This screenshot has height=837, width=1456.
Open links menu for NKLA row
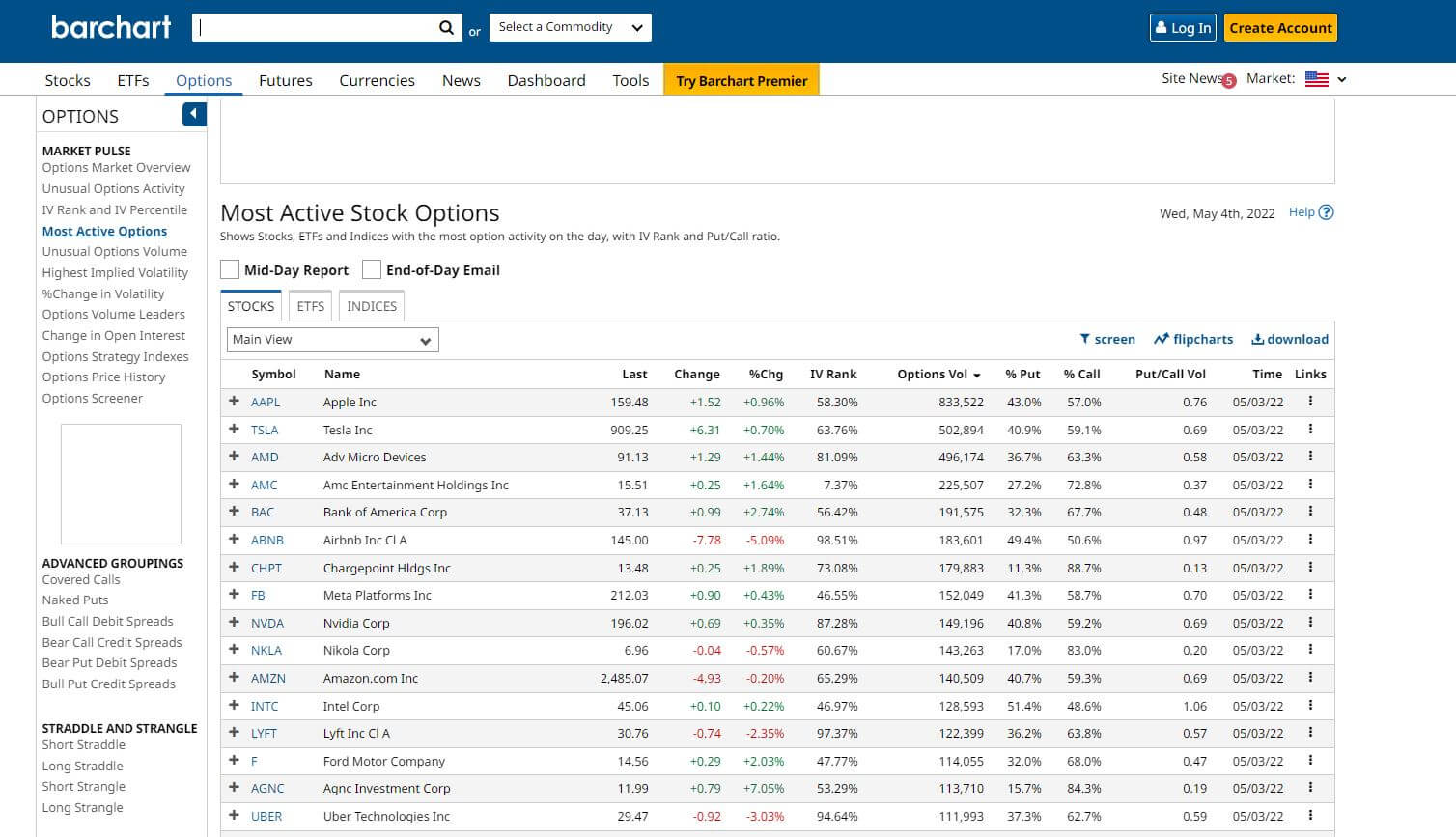point(1310,650)
